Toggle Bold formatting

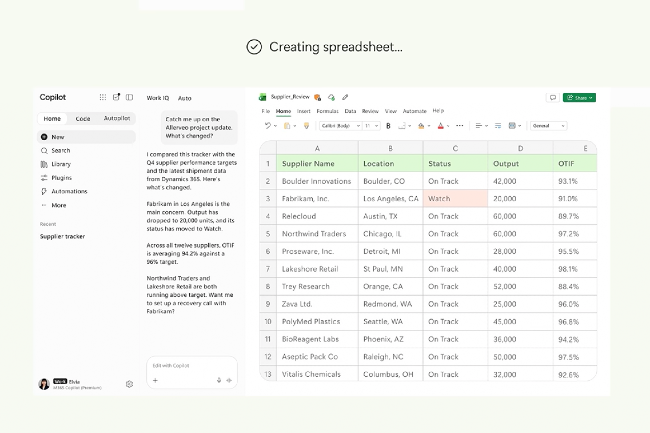pos(388,126)
